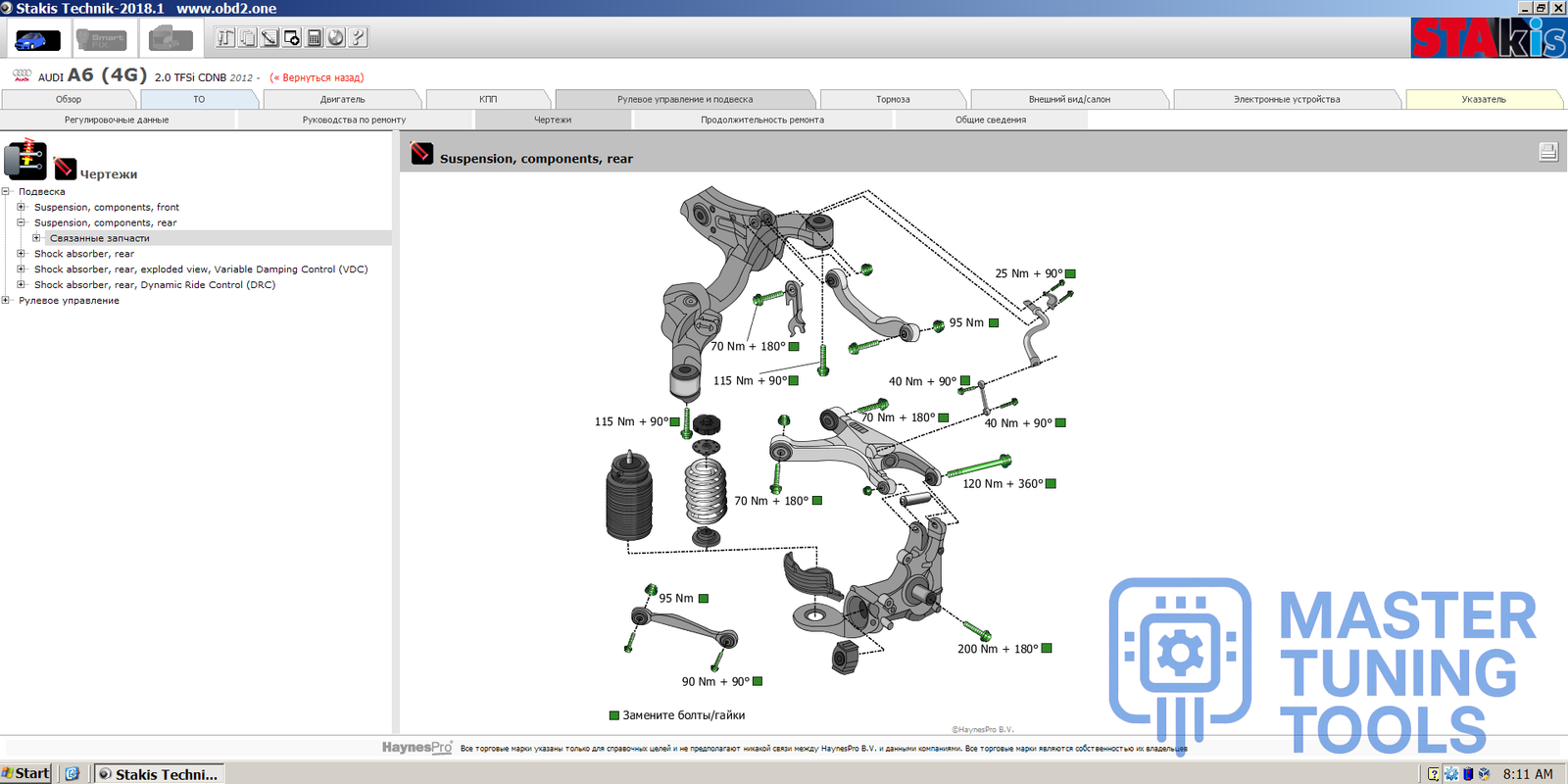Click the blue passenger car icon
1568x784 pixels.
[x=37, y=40]
